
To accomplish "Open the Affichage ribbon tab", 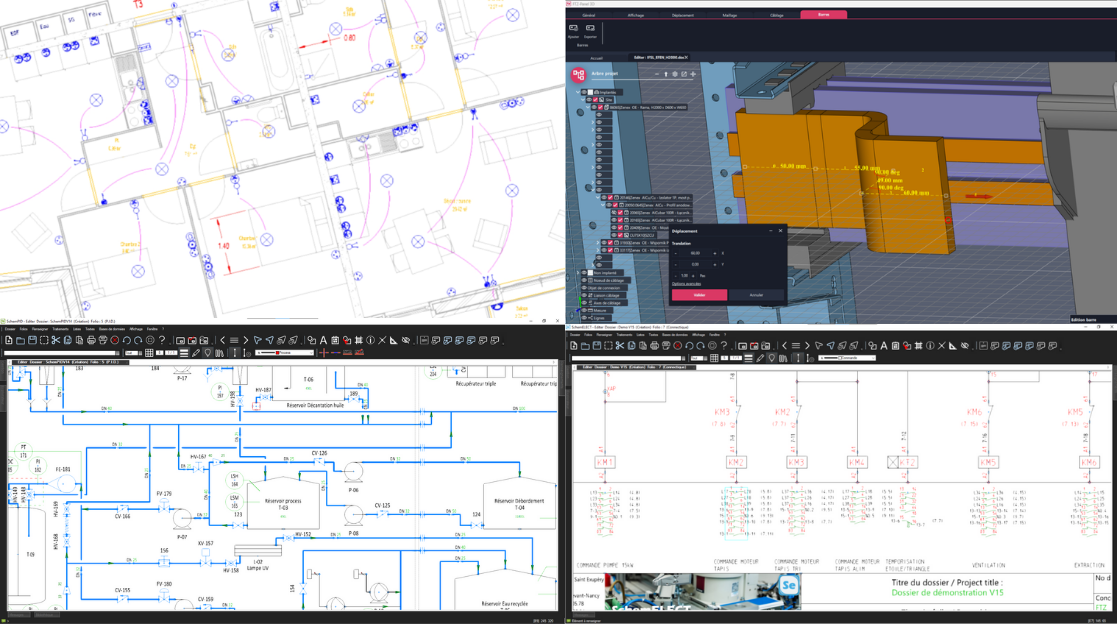I will pos(636,15).
